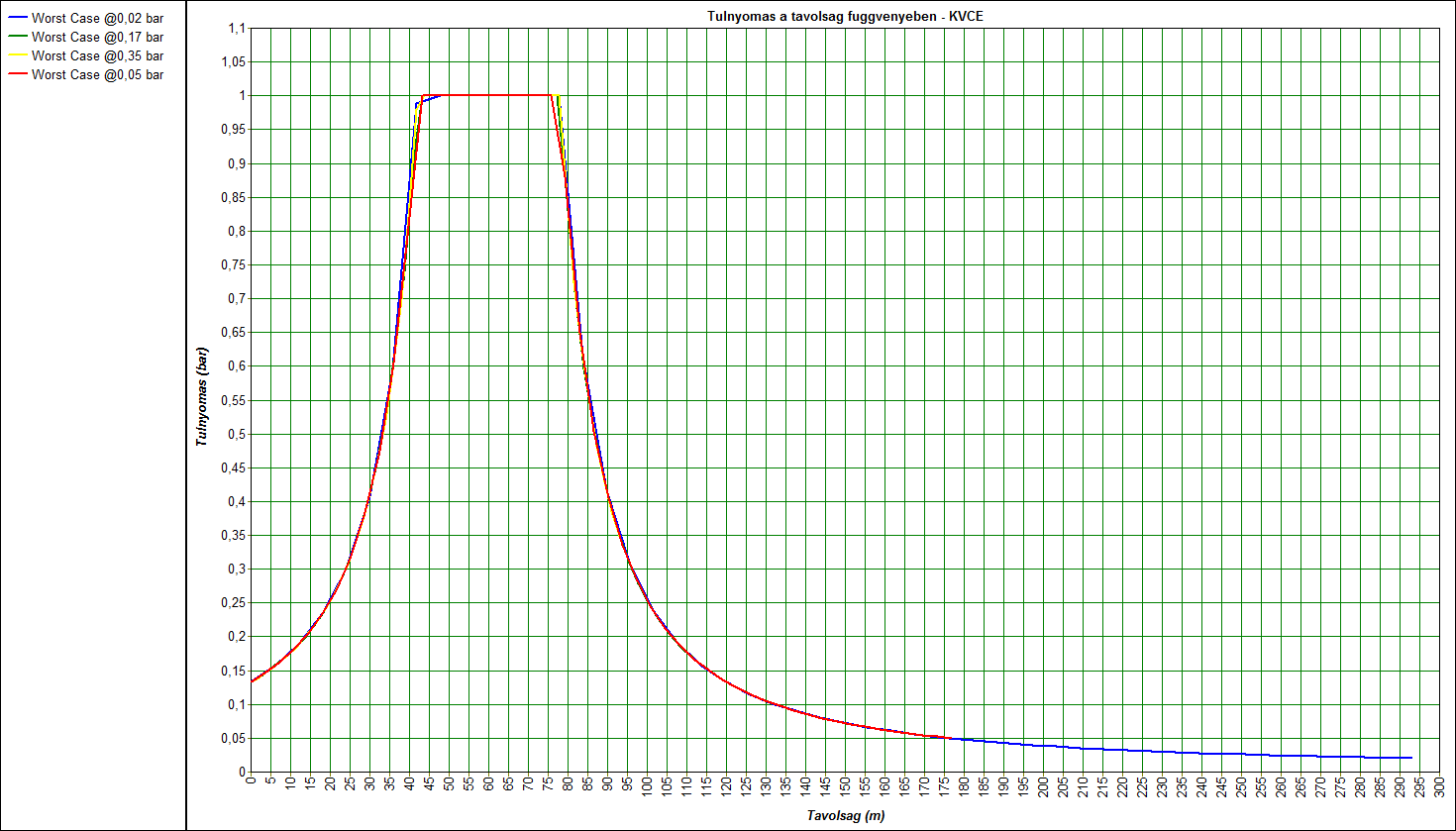The image size is (1456, 831).
Task: Click x-axis label 100
Action: (648, 786)
